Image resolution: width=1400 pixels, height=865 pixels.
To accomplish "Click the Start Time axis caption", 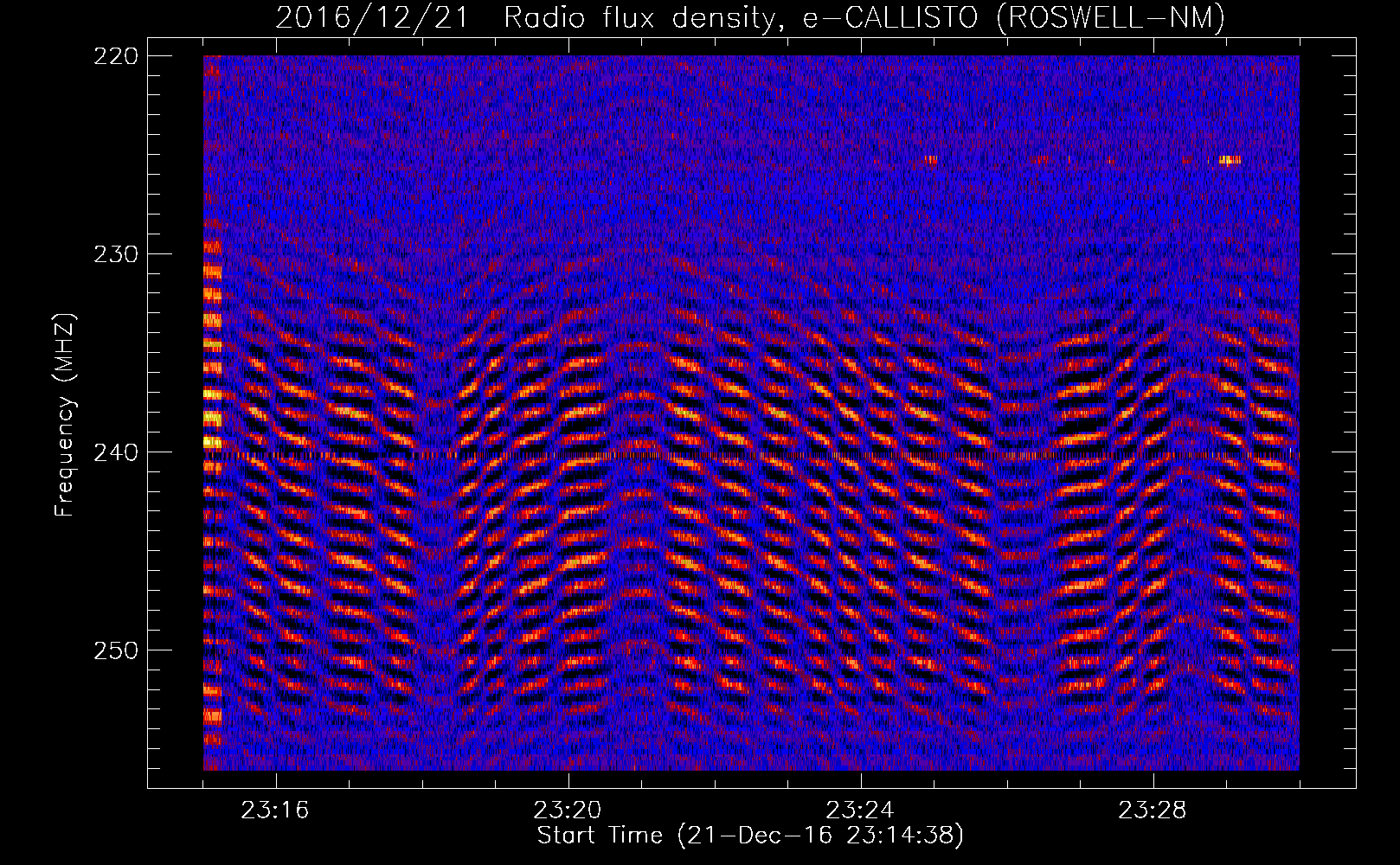I will [750, 836].
